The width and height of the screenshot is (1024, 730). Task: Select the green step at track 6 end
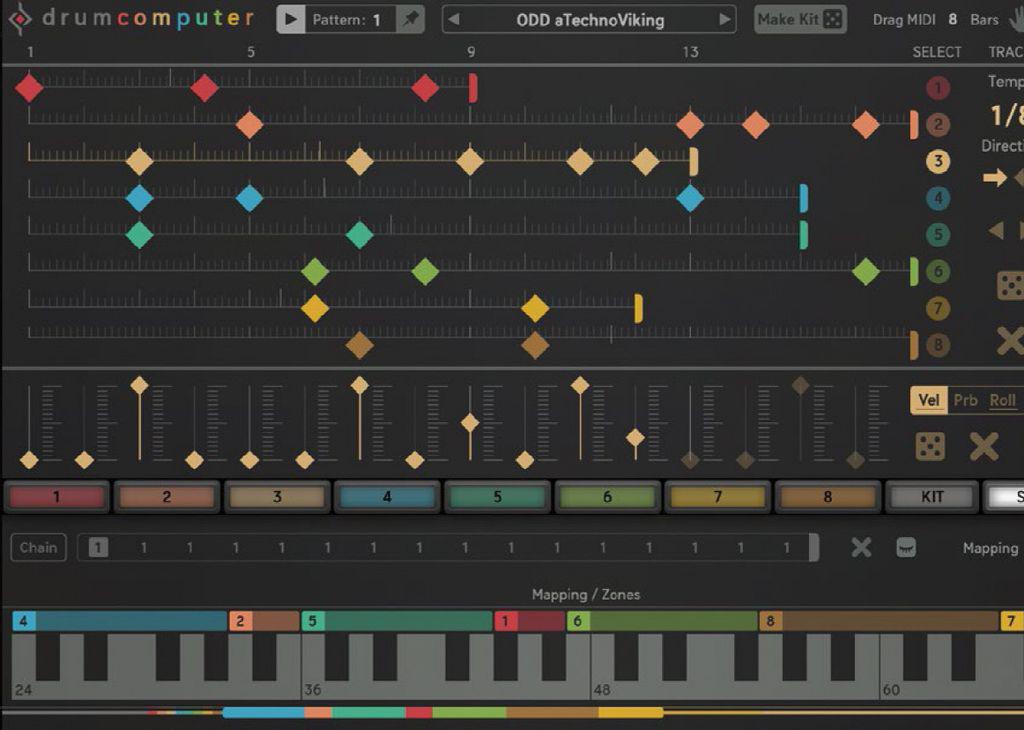[x=866, y=271]
